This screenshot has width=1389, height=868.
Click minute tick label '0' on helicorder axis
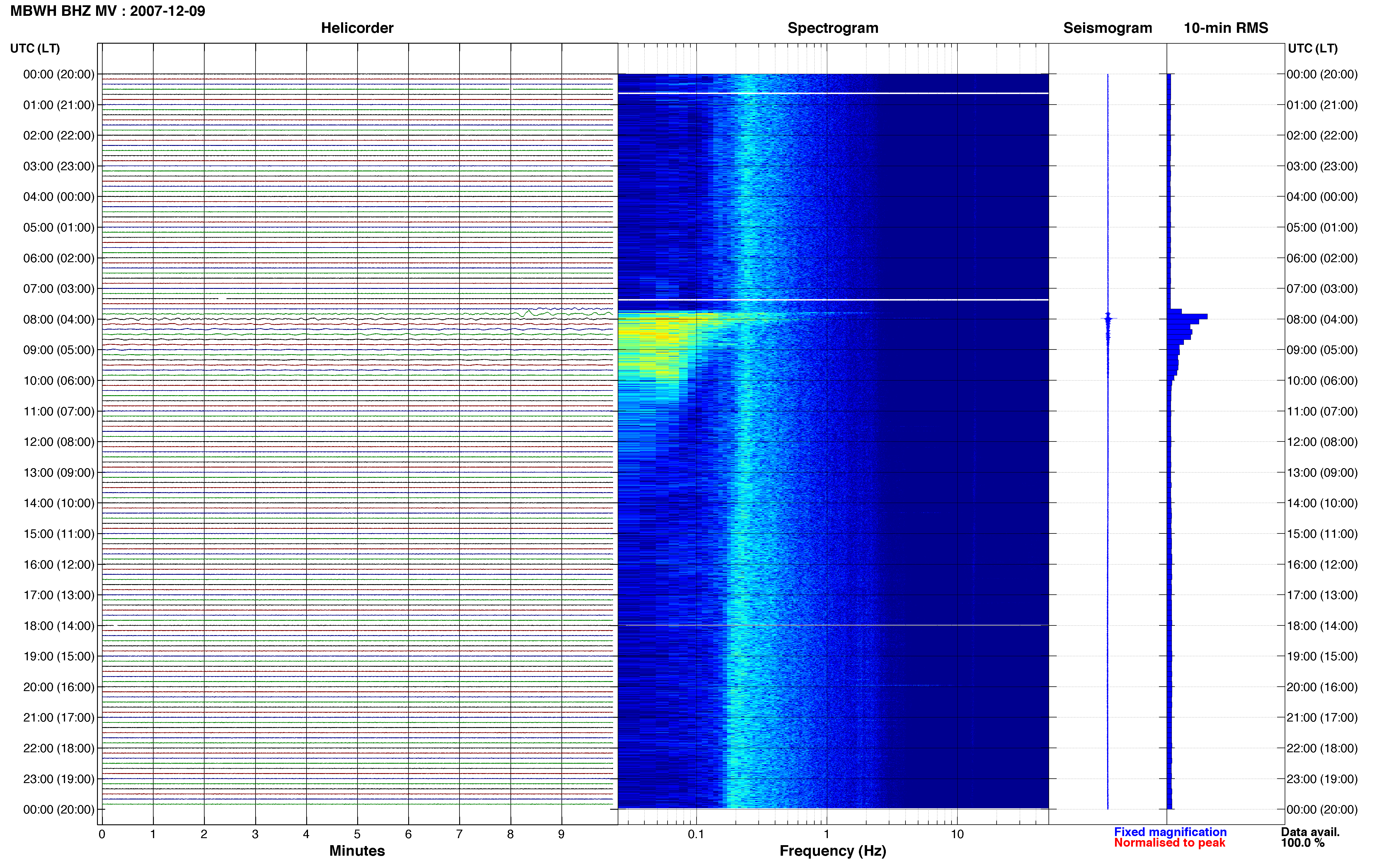pyautogui.click(x=102, y=834)
